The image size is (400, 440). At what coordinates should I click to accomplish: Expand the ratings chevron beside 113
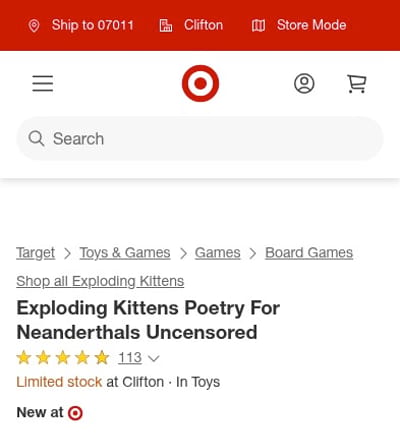point(153,359)
